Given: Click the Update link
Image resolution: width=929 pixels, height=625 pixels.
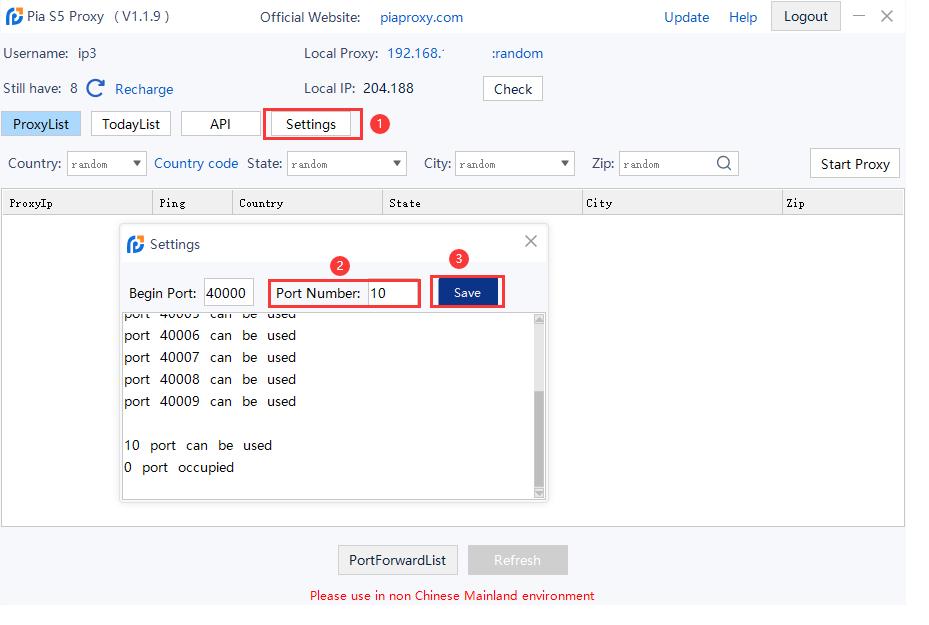Looking at the screenshot, I should 686,17.
